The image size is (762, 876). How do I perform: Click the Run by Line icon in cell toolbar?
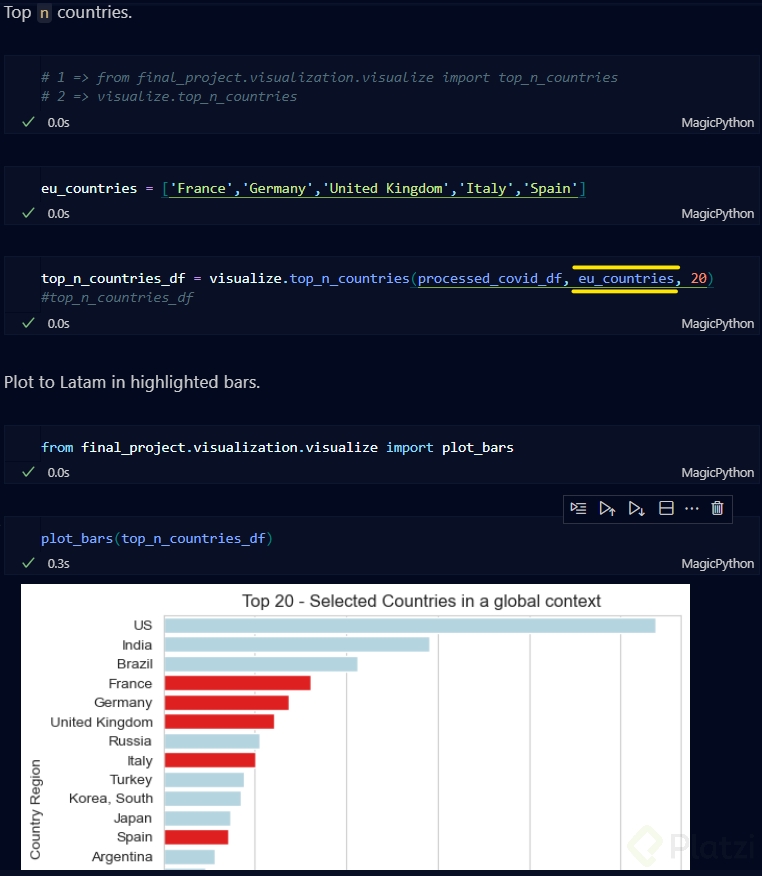[x=579, y=508]
